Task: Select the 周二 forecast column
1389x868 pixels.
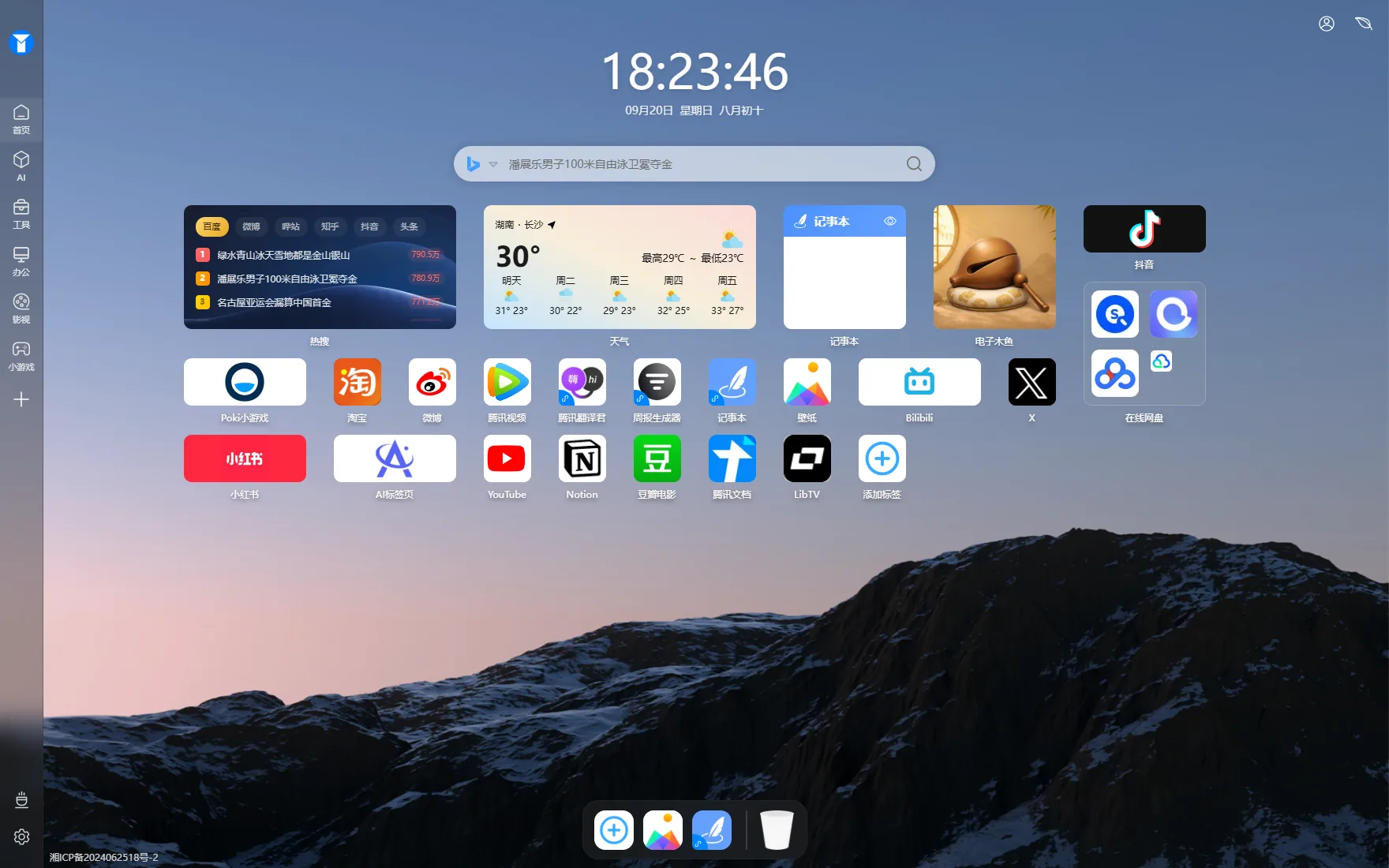Action: pos(565,295)
